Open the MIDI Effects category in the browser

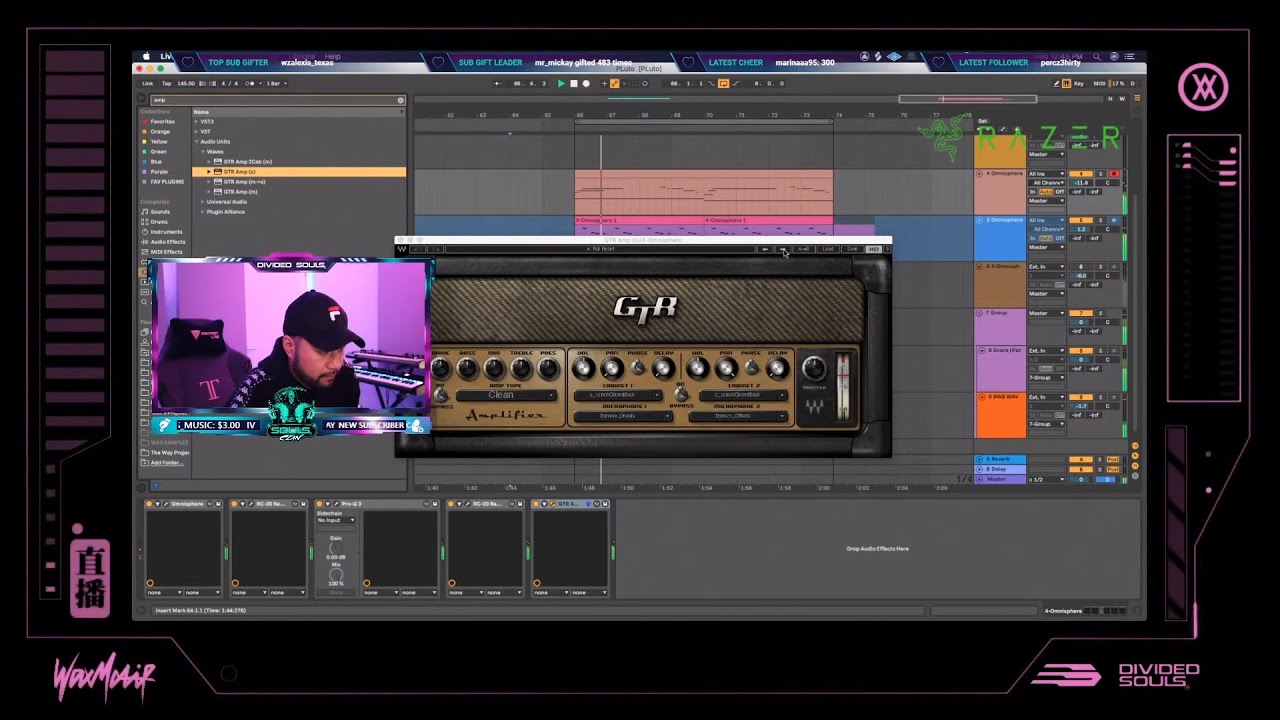coord(166,251)
